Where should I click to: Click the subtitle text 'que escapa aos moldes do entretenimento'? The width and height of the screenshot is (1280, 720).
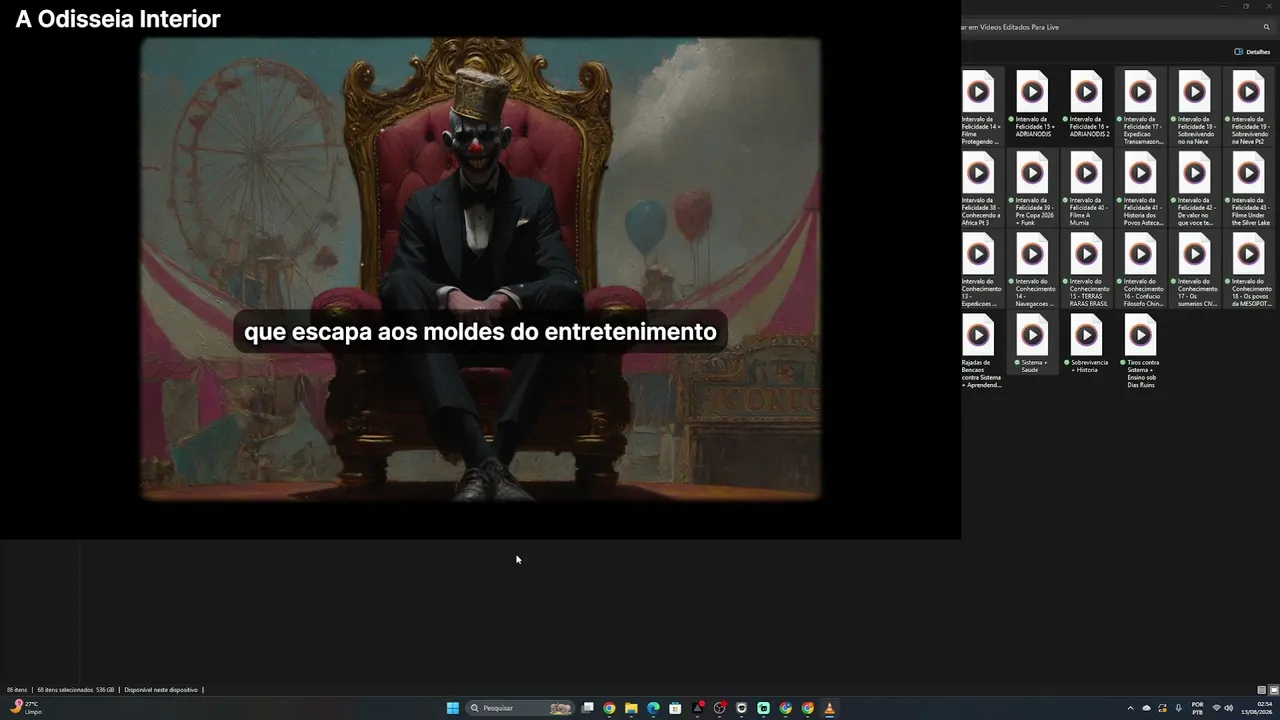point(480,332)
